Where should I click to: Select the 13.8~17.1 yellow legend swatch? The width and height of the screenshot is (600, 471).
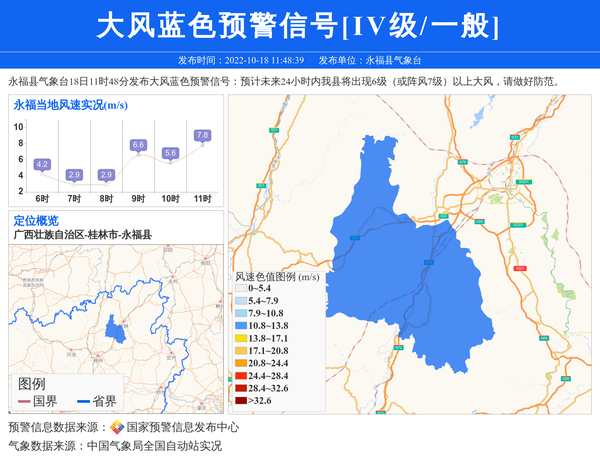tap(241, 339)
